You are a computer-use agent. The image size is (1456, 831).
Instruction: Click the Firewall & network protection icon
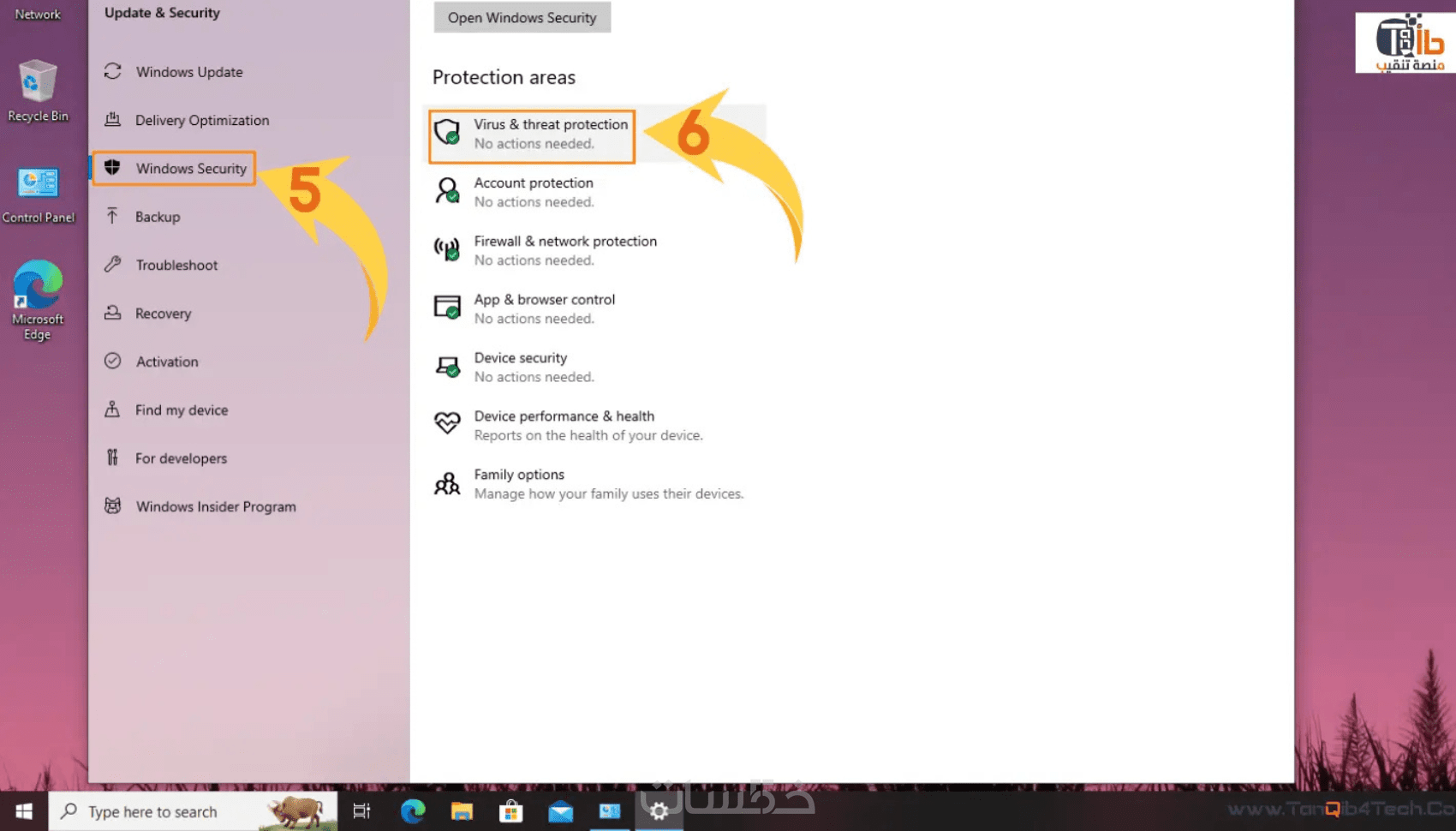point(447,248)
